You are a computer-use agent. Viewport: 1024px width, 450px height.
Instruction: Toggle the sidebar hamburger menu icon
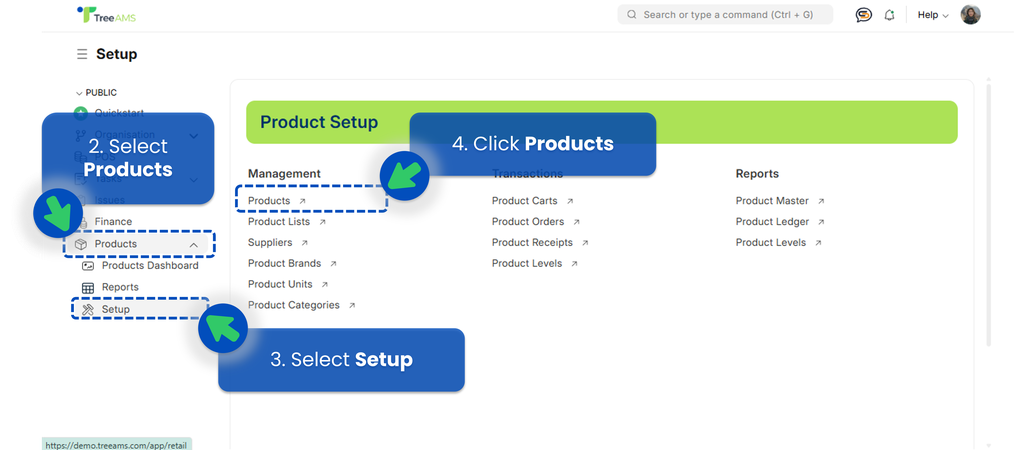click(x=82, y=54)
